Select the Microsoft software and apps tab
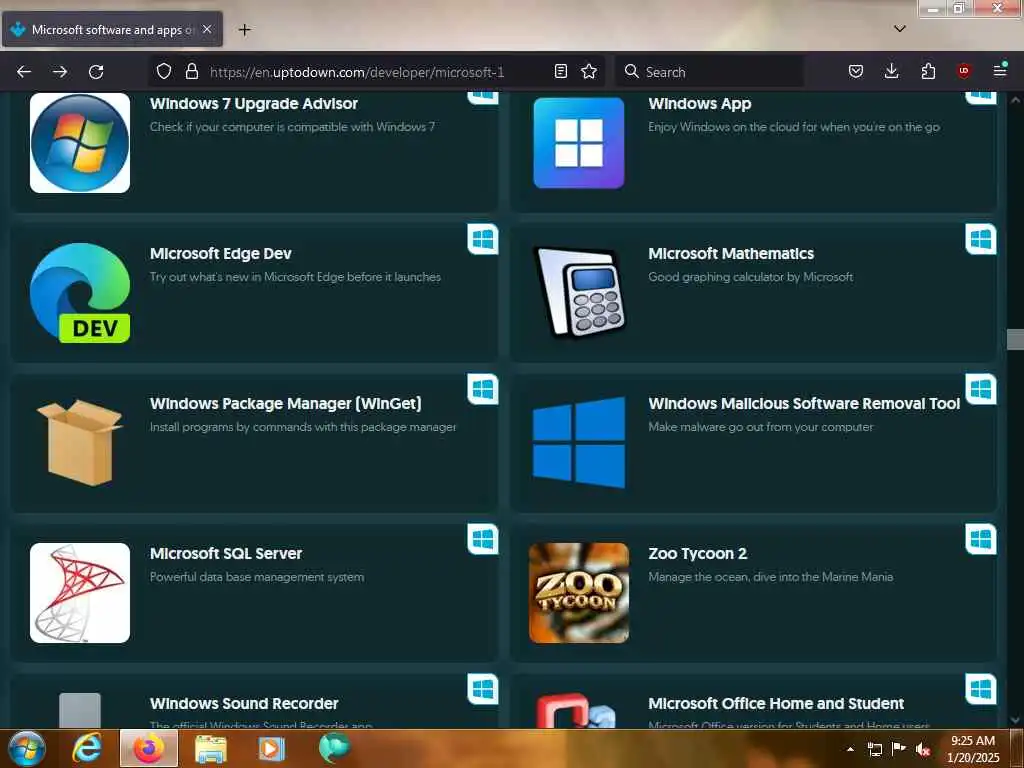The width and height of the screenshot is (1024, 768). tap(112, 29)
